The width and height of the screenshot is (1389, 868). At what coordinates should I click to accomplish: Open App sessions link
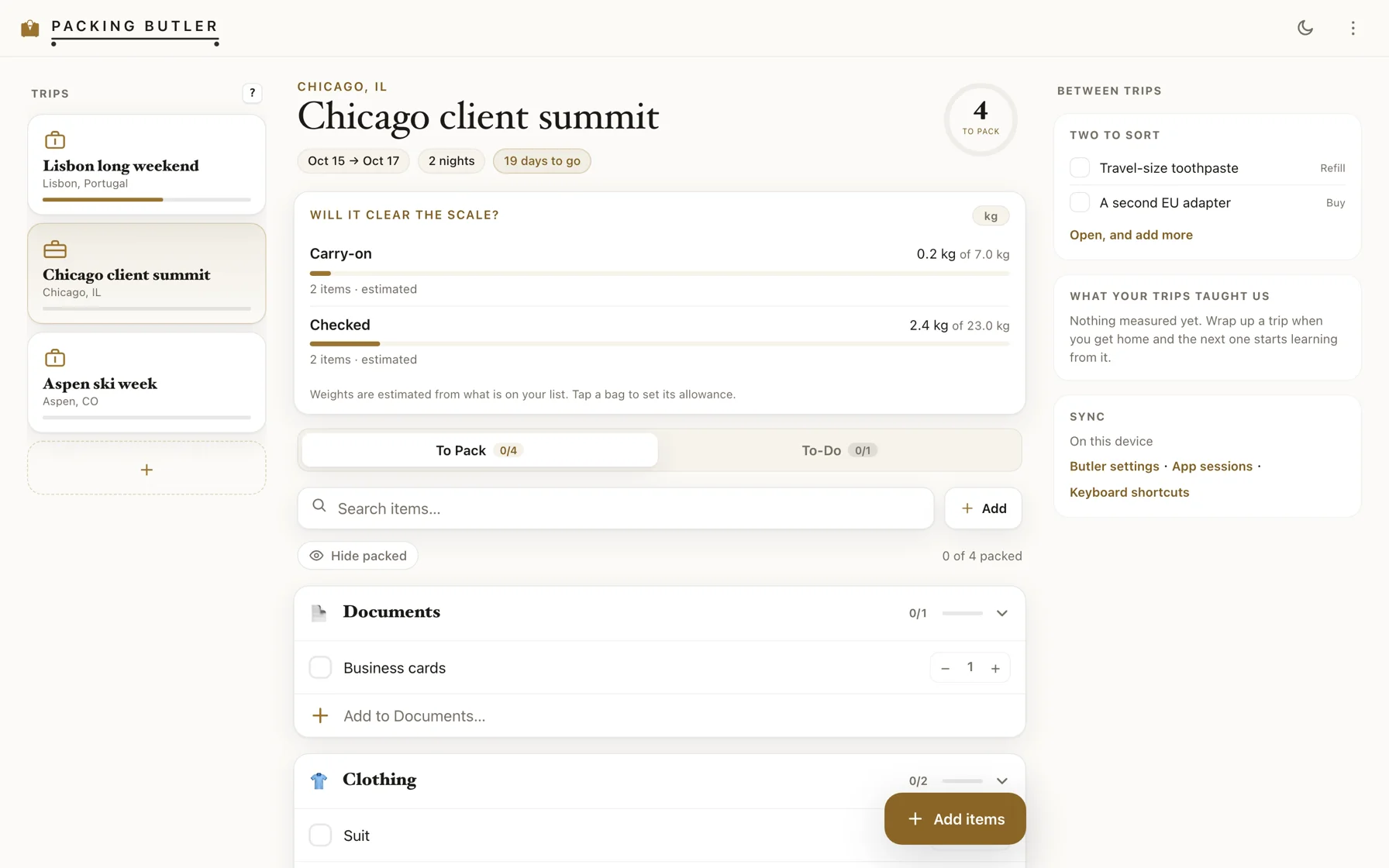tap(1211, 466)
